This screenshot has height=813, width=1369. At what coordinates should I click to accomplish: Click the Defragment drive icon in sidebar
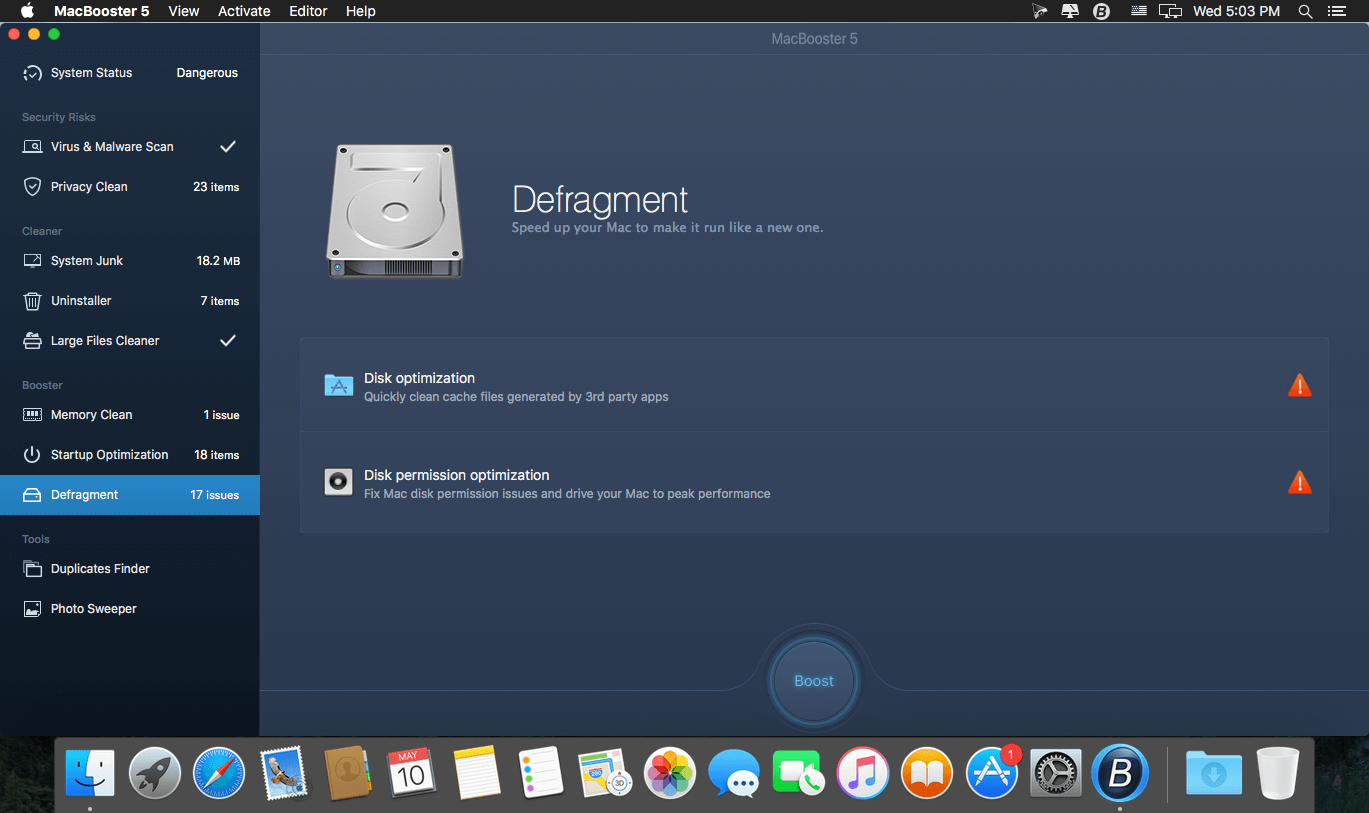[33, 495]
